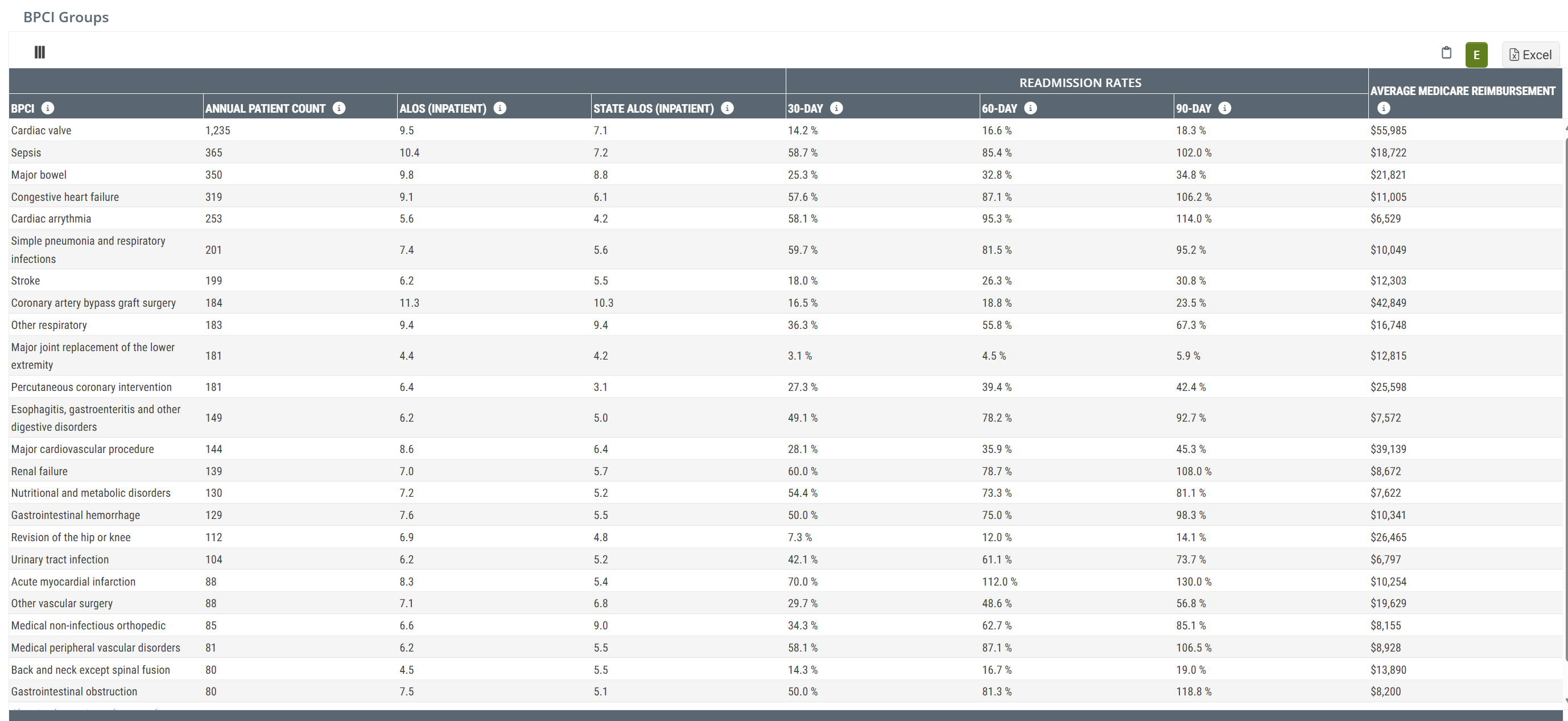Screen dimensions: 1568x721
Task: Show the 60-Day column info tooltip icon
Action: (1030, 108)
